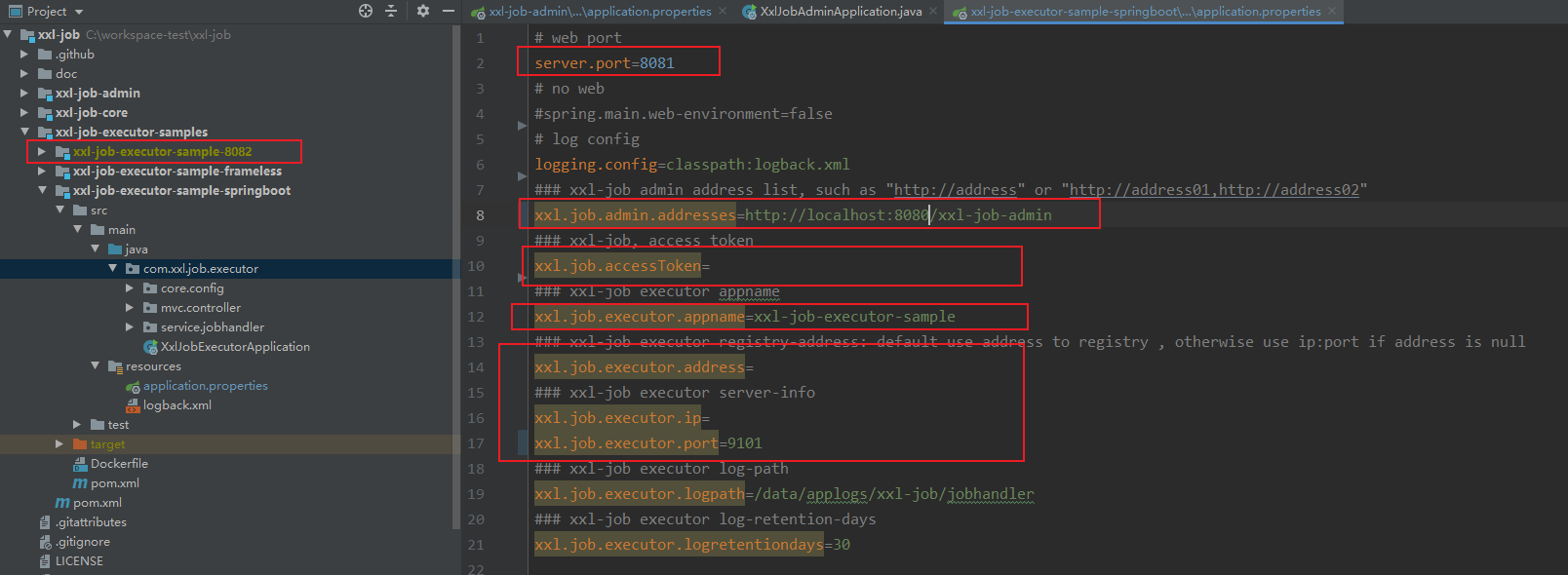Click the locate/select opened file crosshair icon
Image resolution: width=1568 pixels, height=575 pixels.
tap(366, 11)
